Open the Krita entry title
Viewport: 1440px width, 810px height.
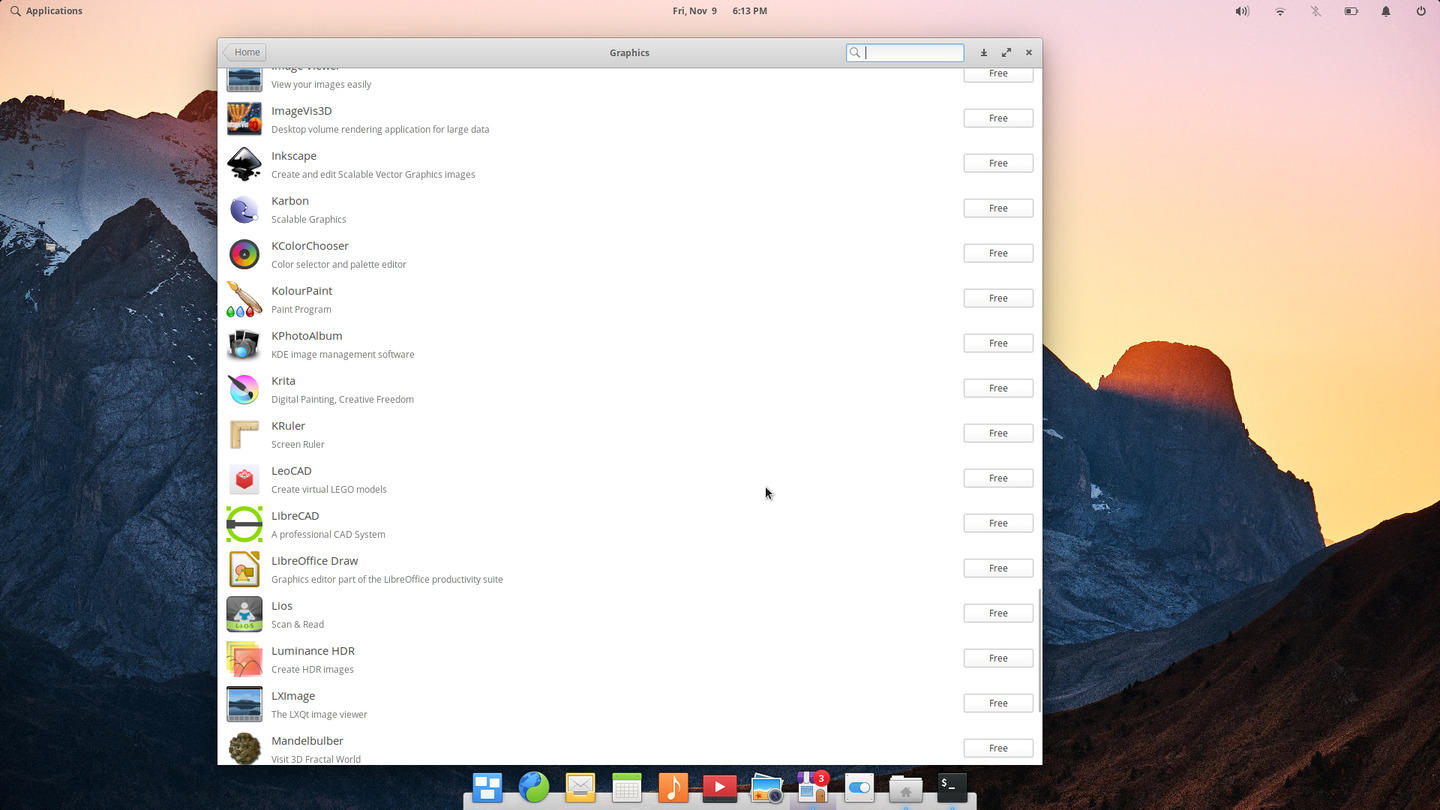(283, 381)
